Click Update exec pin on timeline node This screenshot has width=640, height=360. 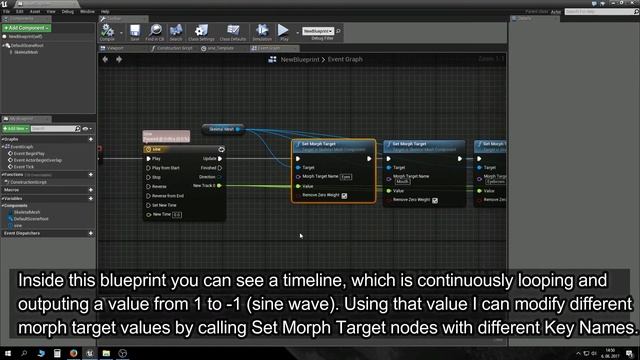tap(220, 158)
